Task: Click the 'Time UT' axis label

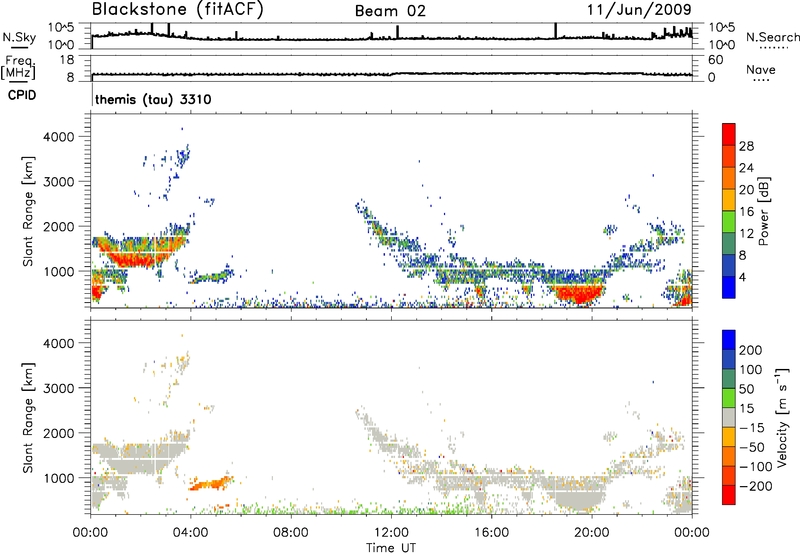Action: coord(391,548)
